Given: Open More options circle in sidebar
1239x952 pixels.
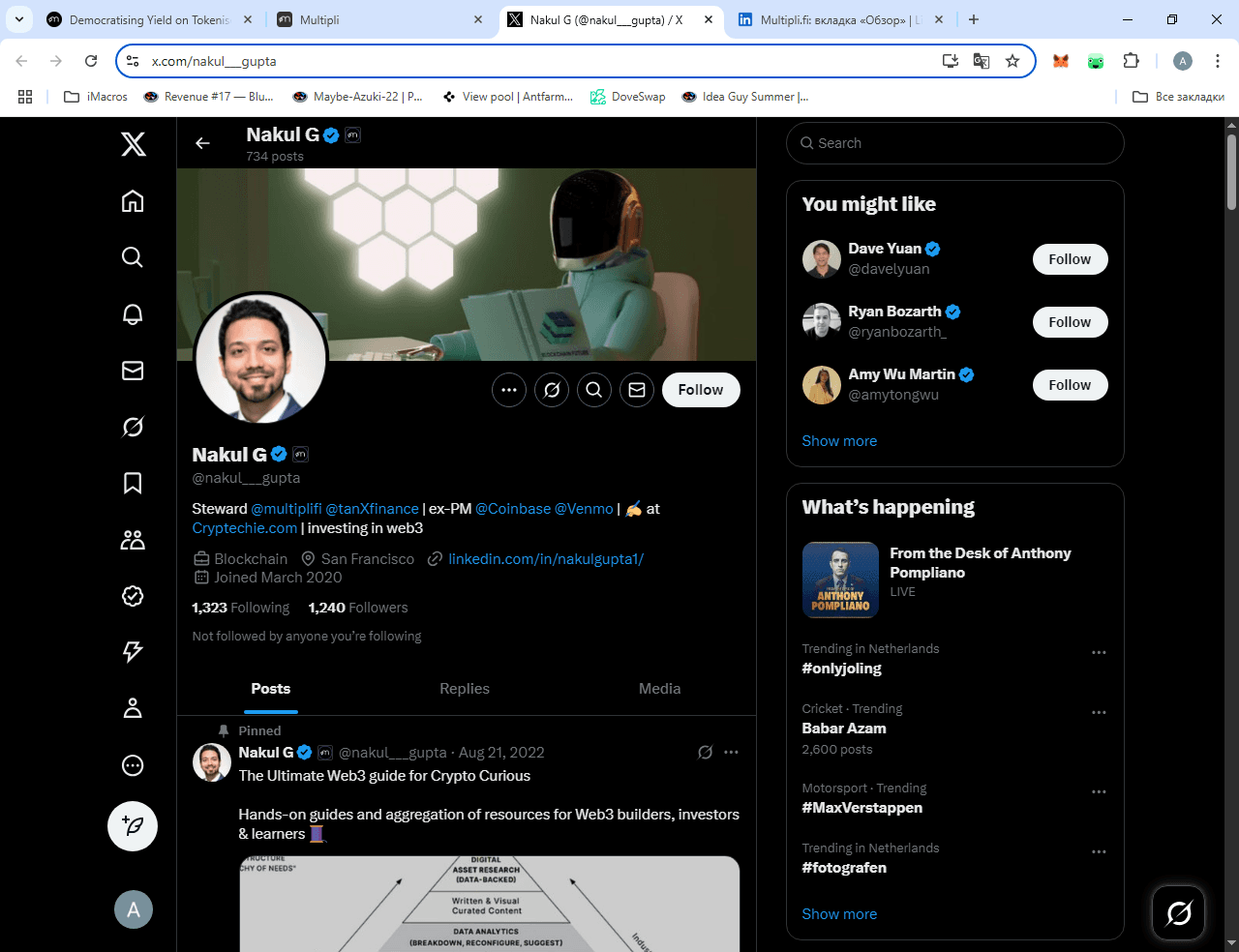Looking at the screenshot, I should pos(133,765).
